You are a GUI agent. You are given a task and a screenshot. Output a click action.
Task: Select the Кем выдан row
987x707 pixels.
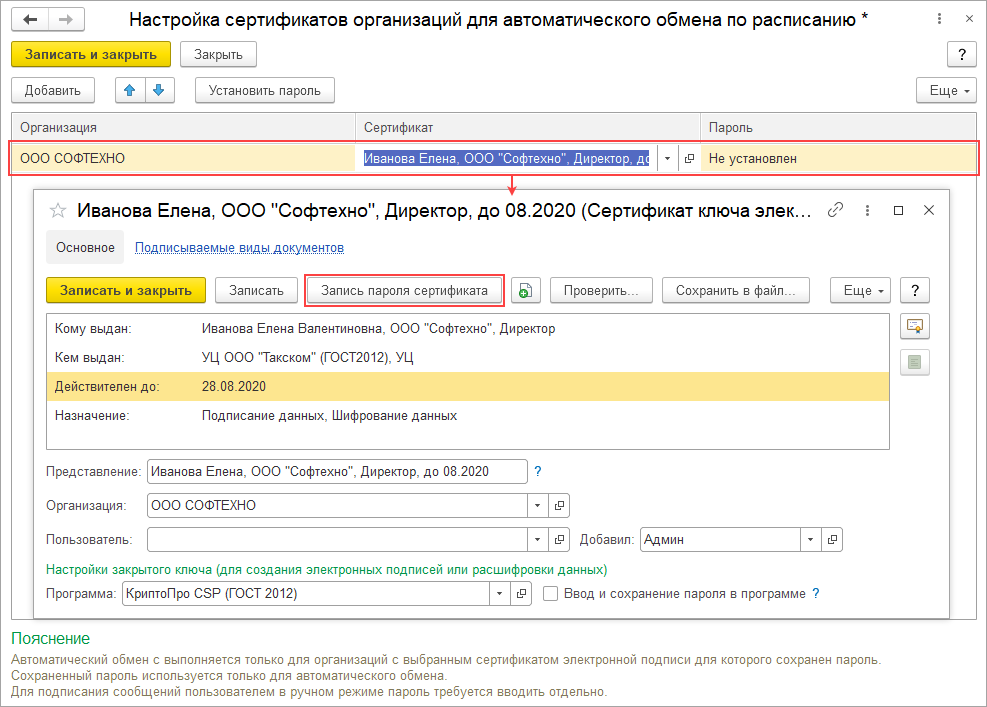tap(468, 358)
